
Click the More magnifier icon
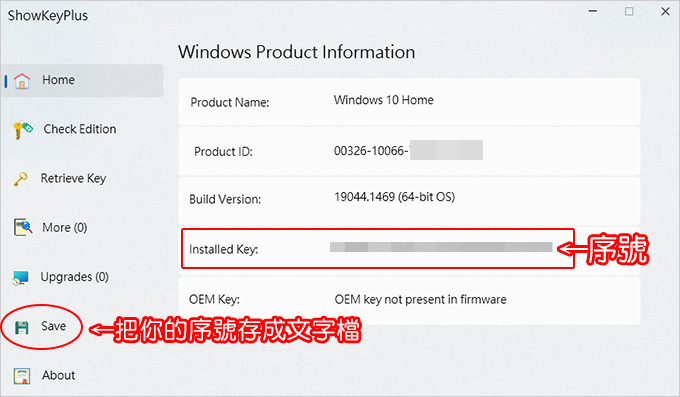tap(23, 227)
